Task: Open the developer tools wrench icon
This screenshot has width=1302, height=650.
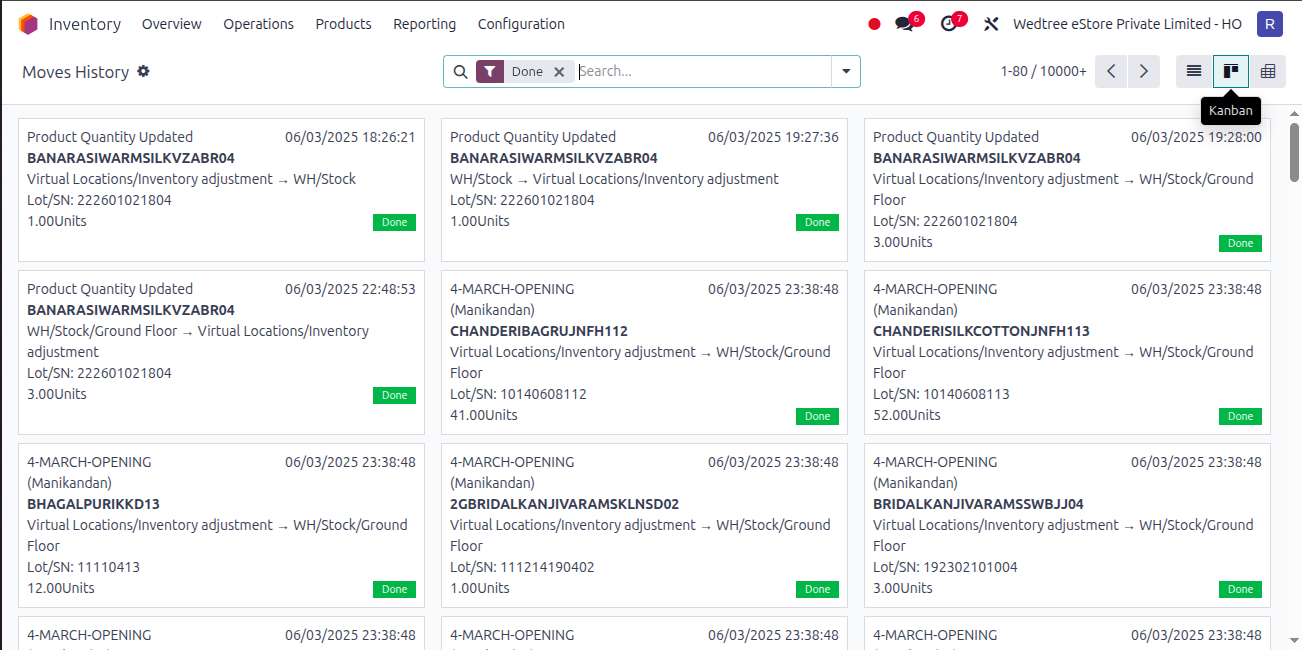Action: click(991, 24)
